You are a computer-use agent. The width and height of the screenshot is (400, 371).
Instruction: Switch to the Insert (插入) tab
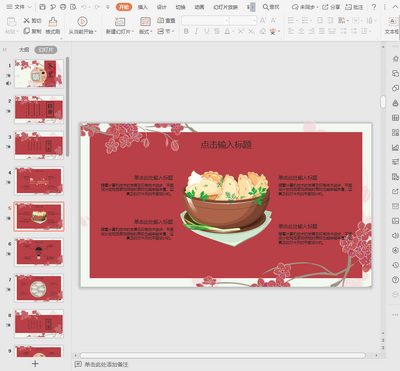coord(143,7)
